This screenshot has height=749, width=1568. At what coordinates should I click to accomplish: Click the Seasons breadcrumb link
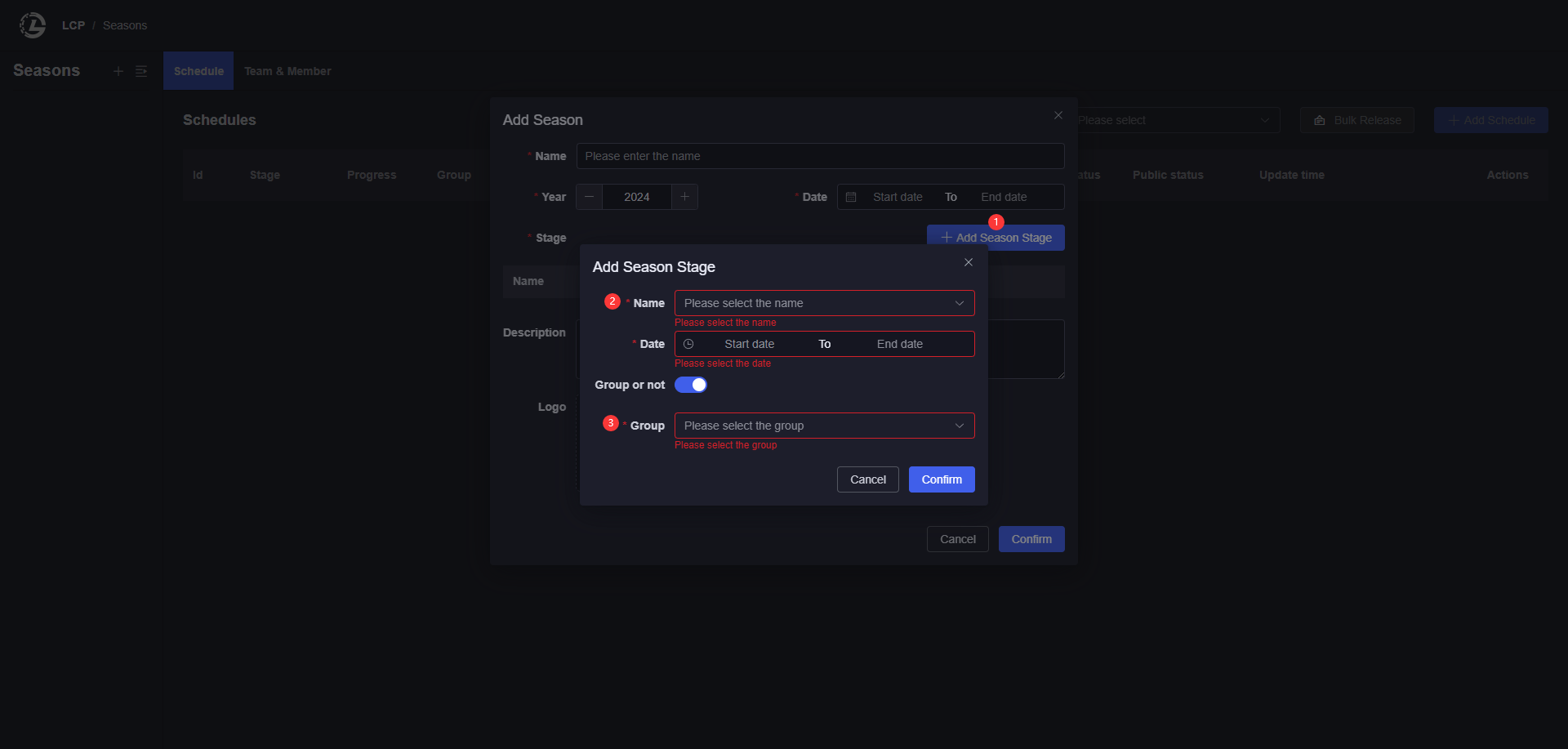coord(125,25)
